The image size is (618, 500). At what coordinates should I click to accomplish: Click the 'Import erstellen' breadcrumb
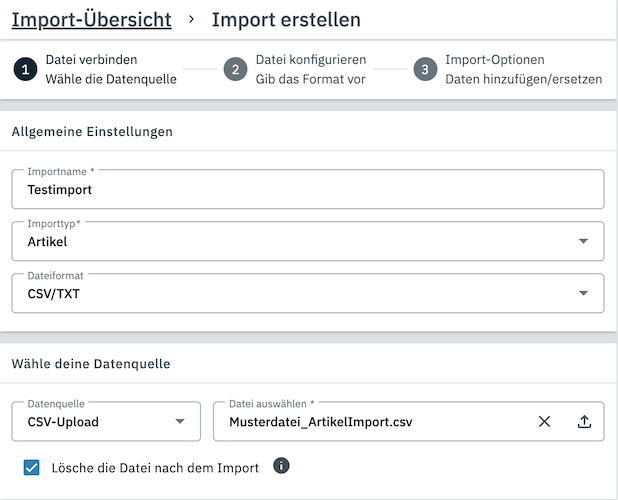point(286,20)
